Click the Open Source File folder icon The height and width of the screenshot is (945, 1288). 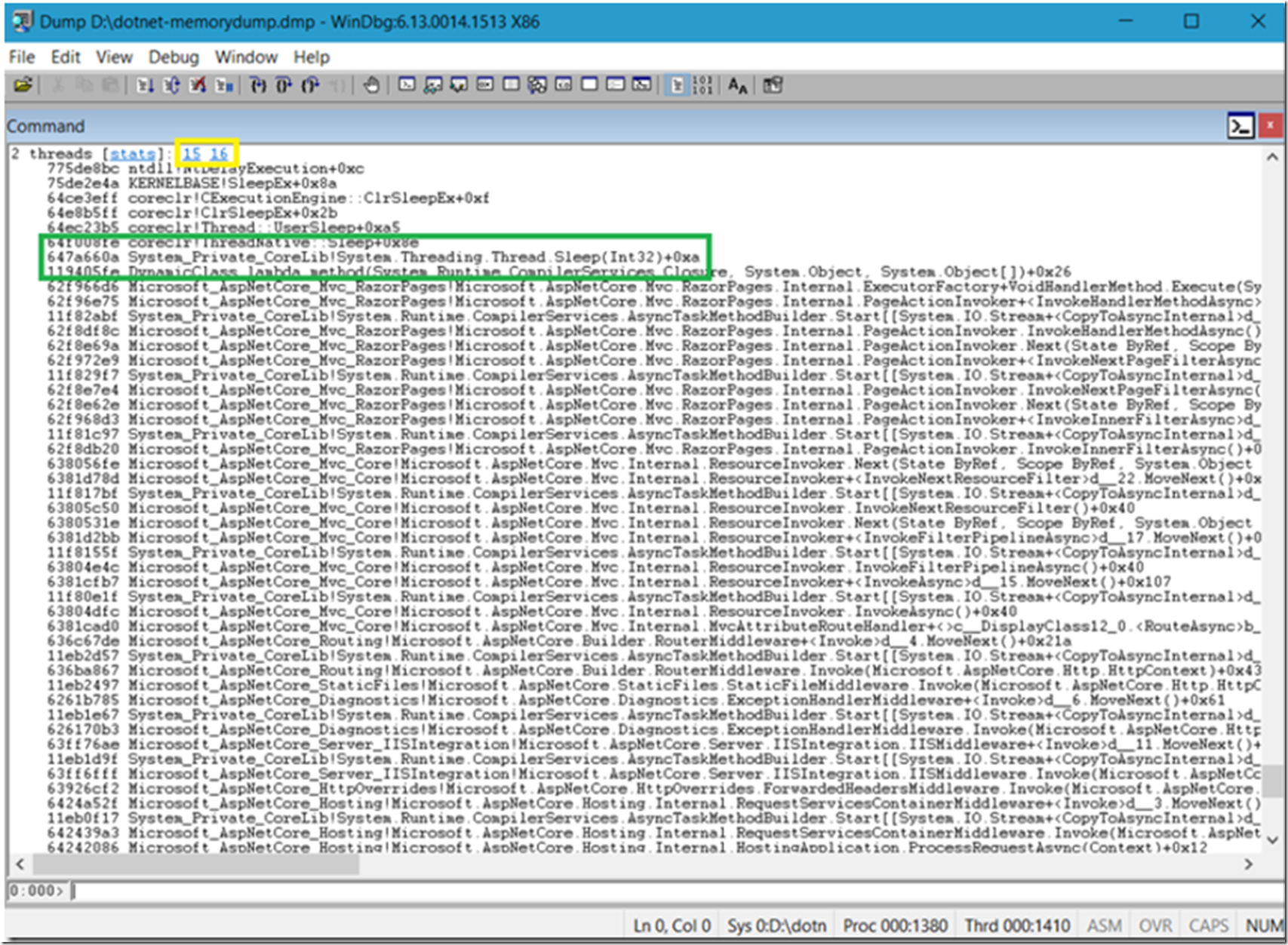tap(23, 85)
